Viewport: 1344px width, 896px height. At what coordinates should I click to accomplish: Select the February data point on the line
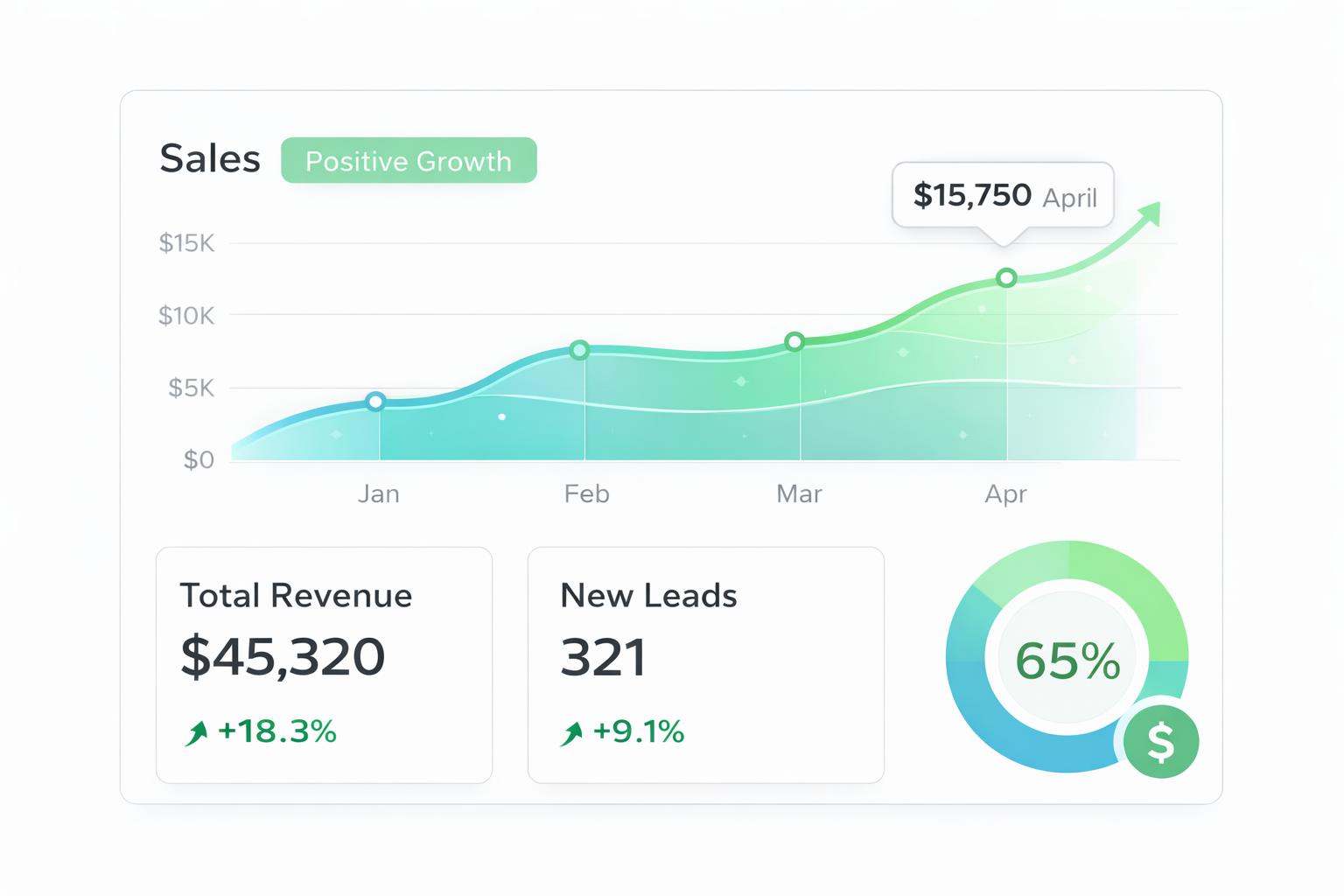[579, 350]
